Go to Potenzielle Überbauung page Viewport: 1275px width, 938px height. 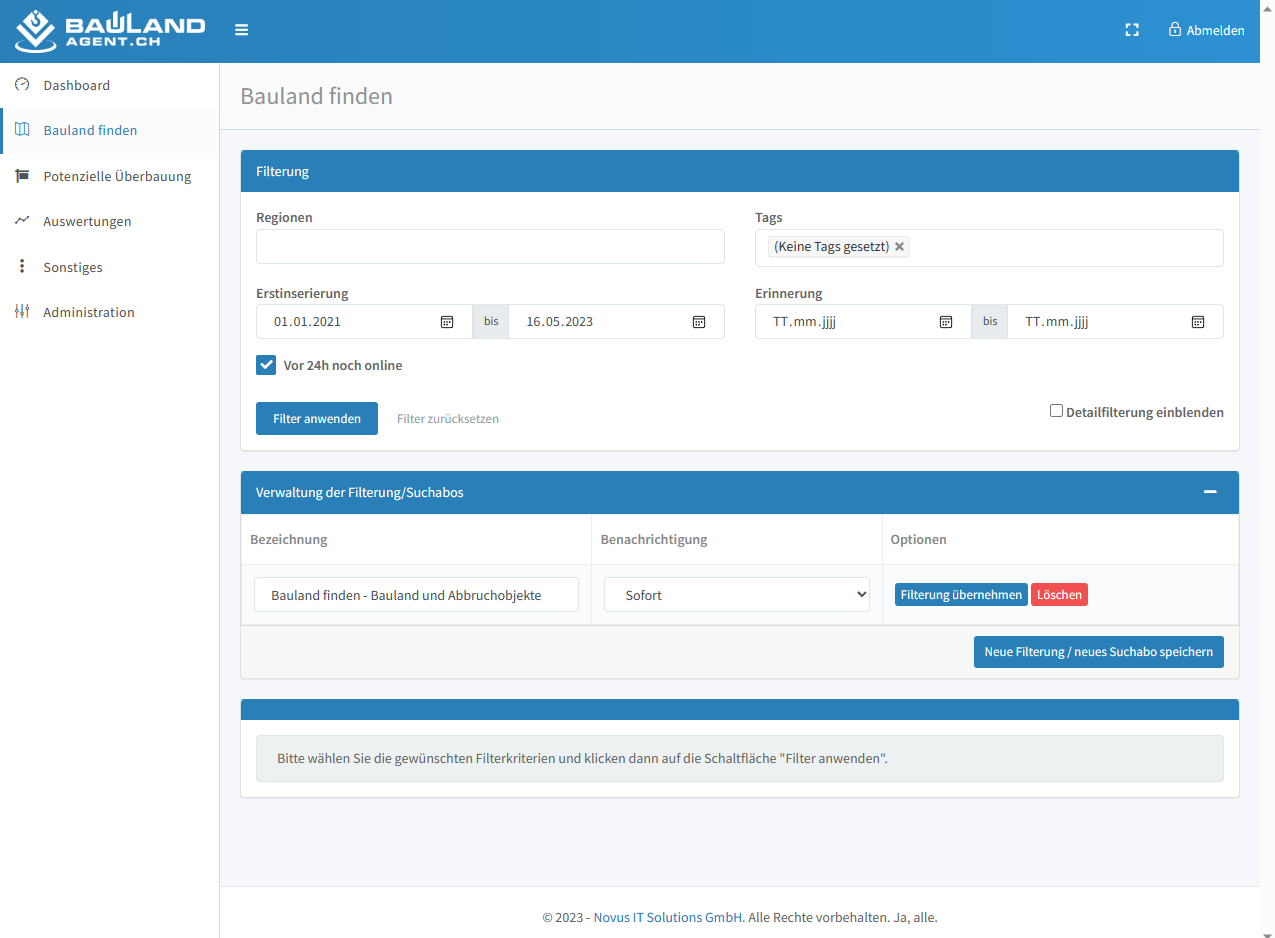click(116, 176)
